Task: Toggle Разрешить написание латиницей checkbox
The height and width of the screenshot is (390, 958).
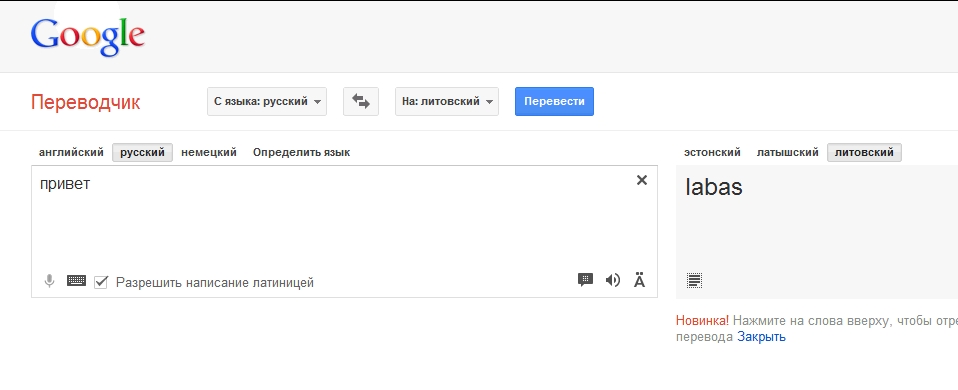Action: [x=101, y=282]
